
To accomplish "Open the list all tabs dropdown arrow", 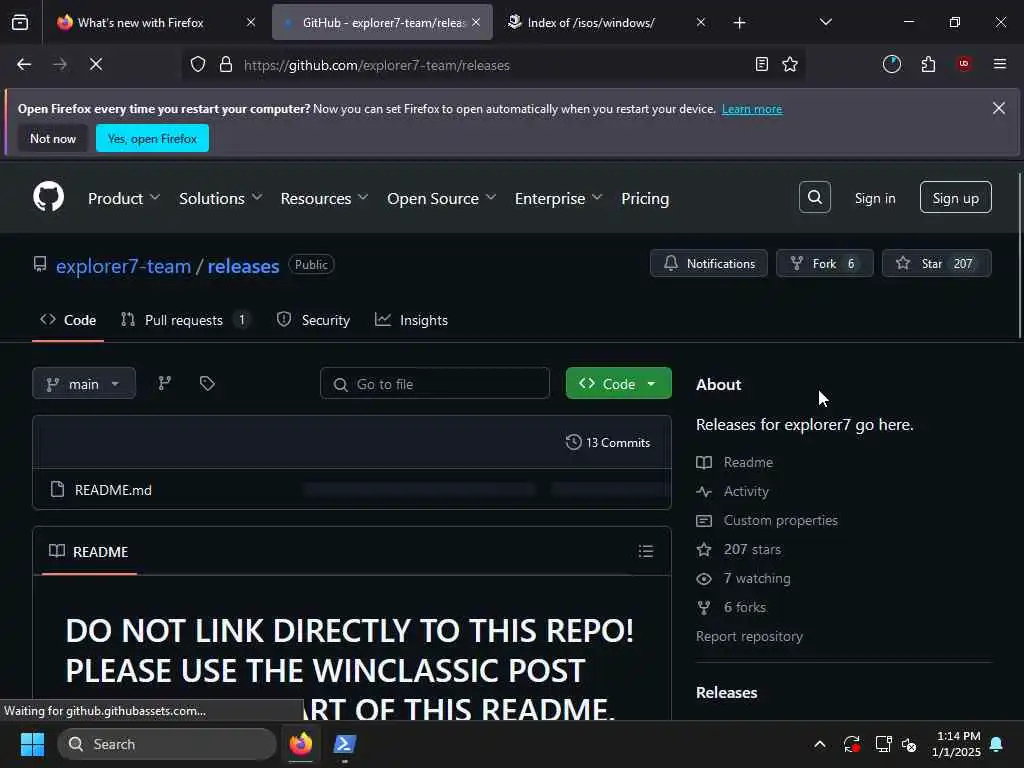I will (x=825, y=22).
